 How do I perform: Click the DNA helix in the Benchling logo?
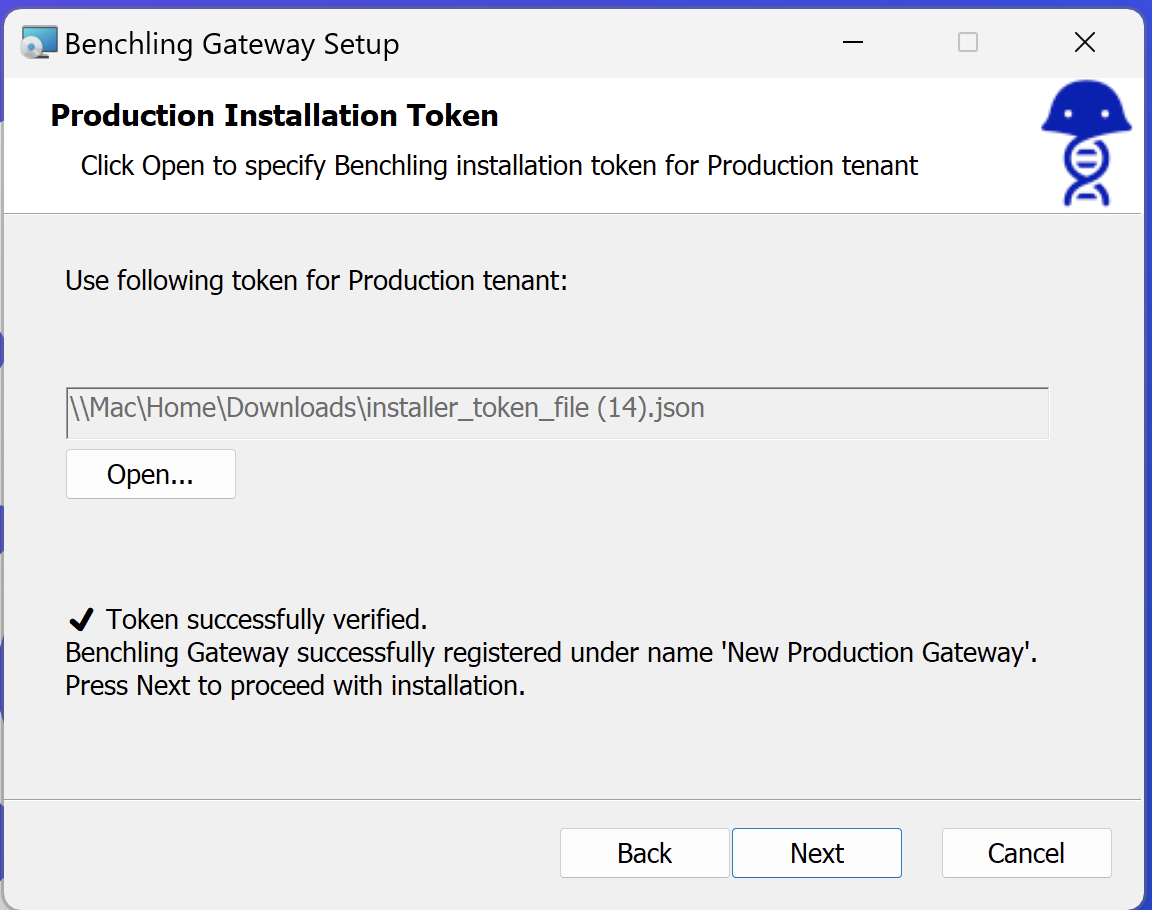pyautogui.click(x=1085, y=170)
